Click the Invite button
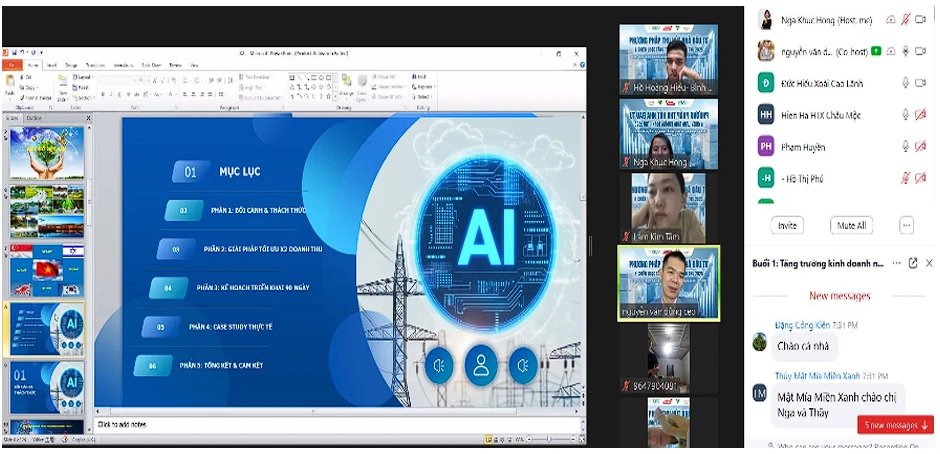This screenshot has height=454, width=940. (x=787, y=225)
